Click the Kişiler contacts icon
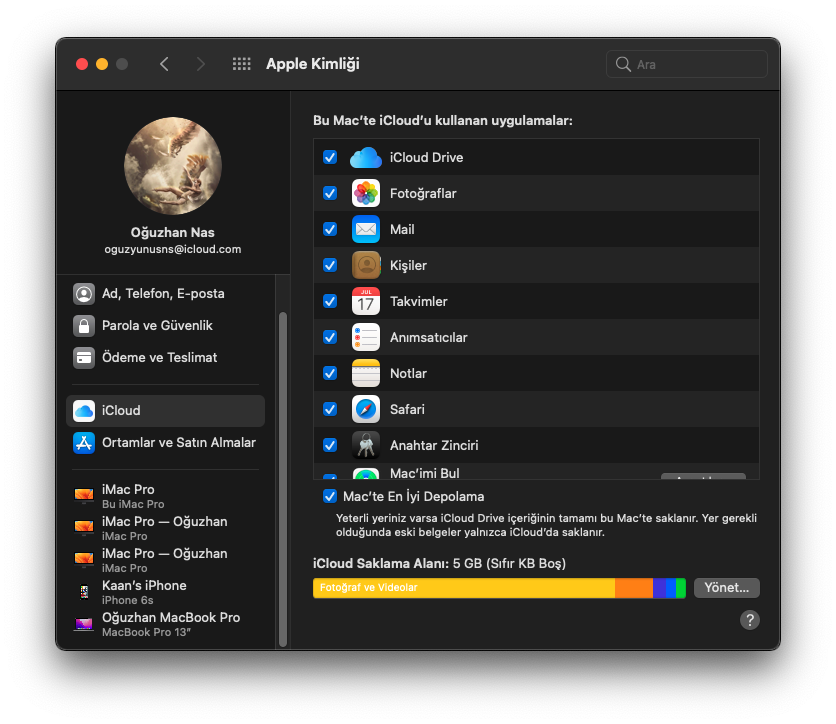This screenshot has width=836, height=724. pyautogui.click(x=366, y=265)
